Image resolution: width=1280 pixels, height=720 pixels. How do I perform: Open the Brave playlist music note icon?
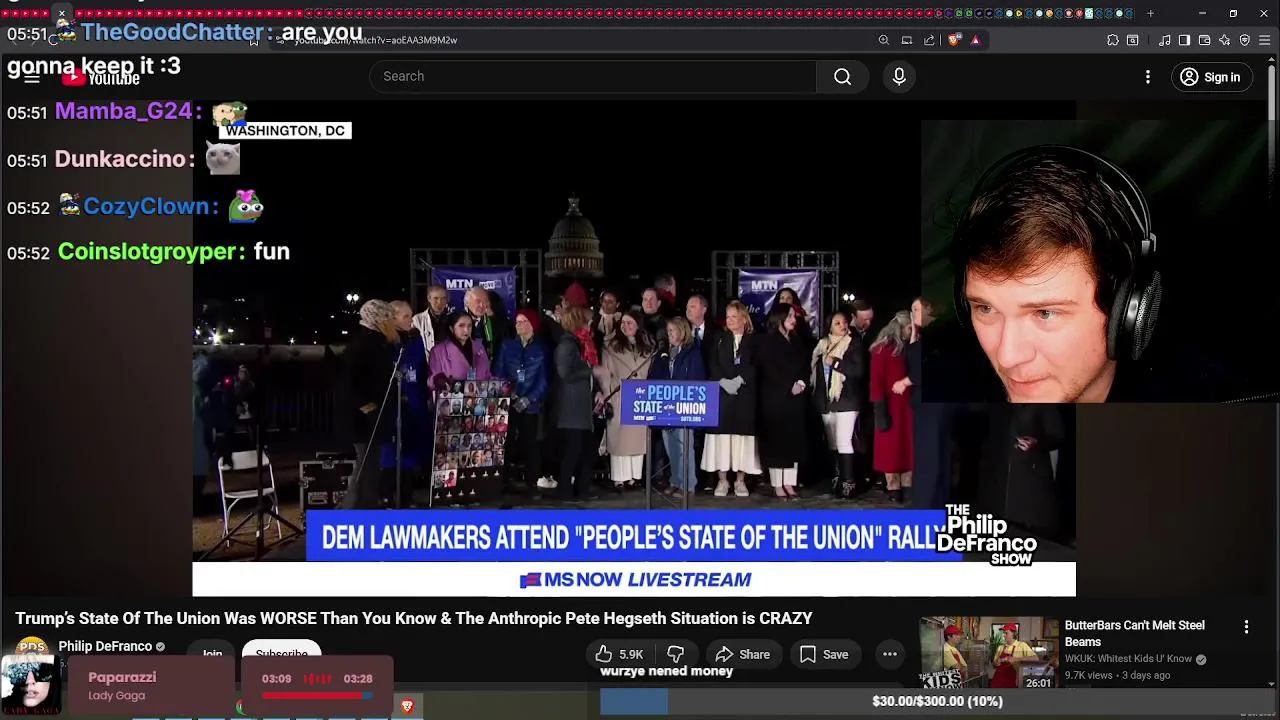coord(1165,40)
